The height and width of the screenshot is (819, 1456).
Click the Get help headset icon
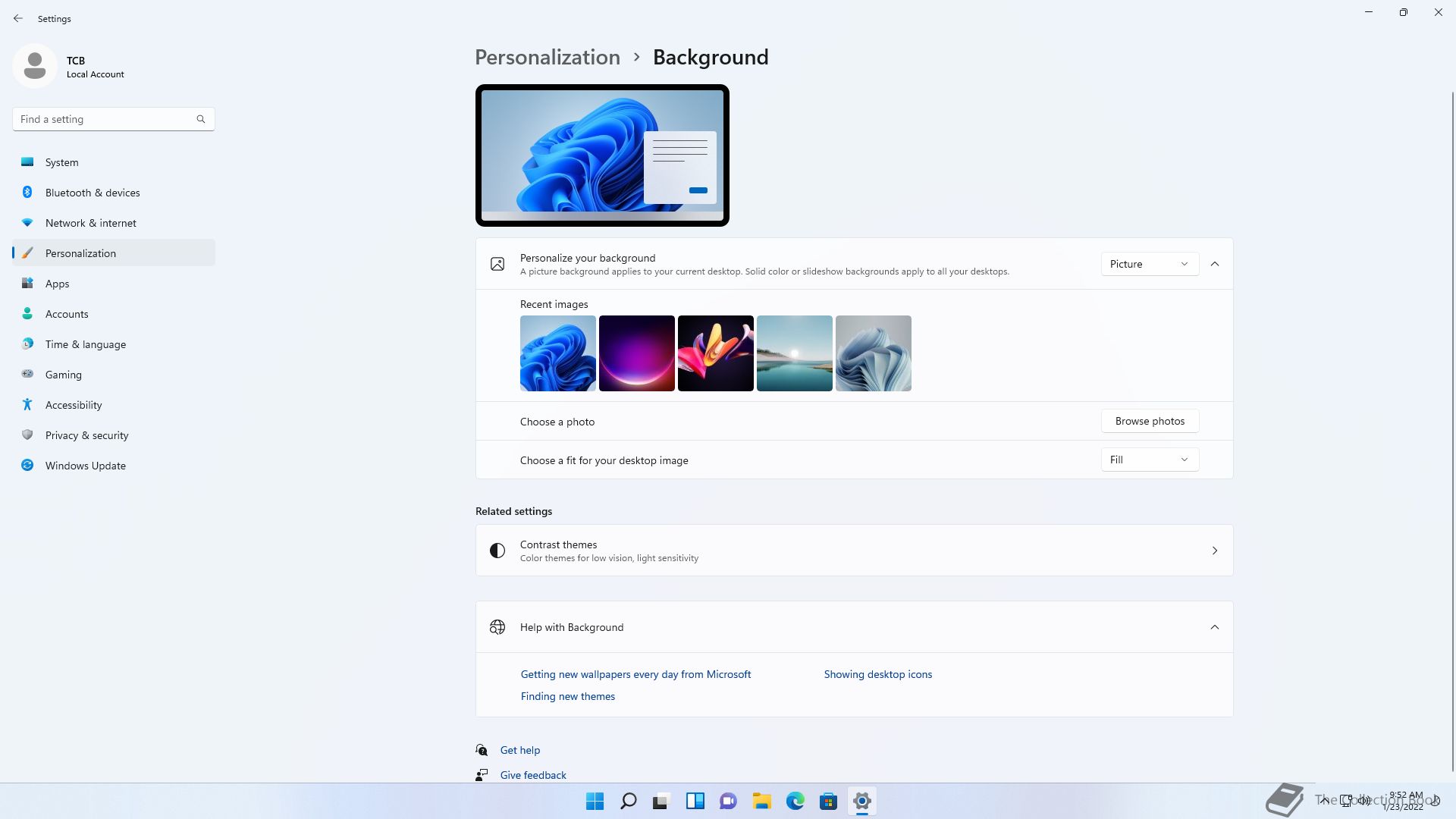tap(482, 750)
